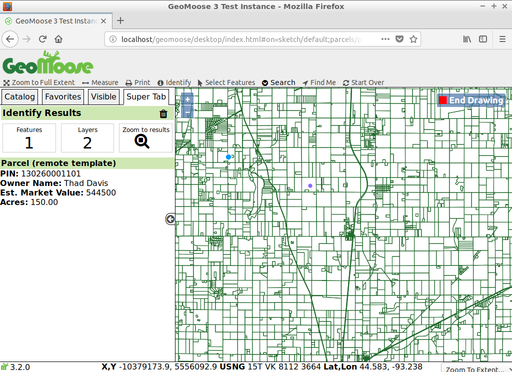This screenshot has width=512, height=372.
Task: Click Find Me to locate position
Action: (x=319, y=82)
